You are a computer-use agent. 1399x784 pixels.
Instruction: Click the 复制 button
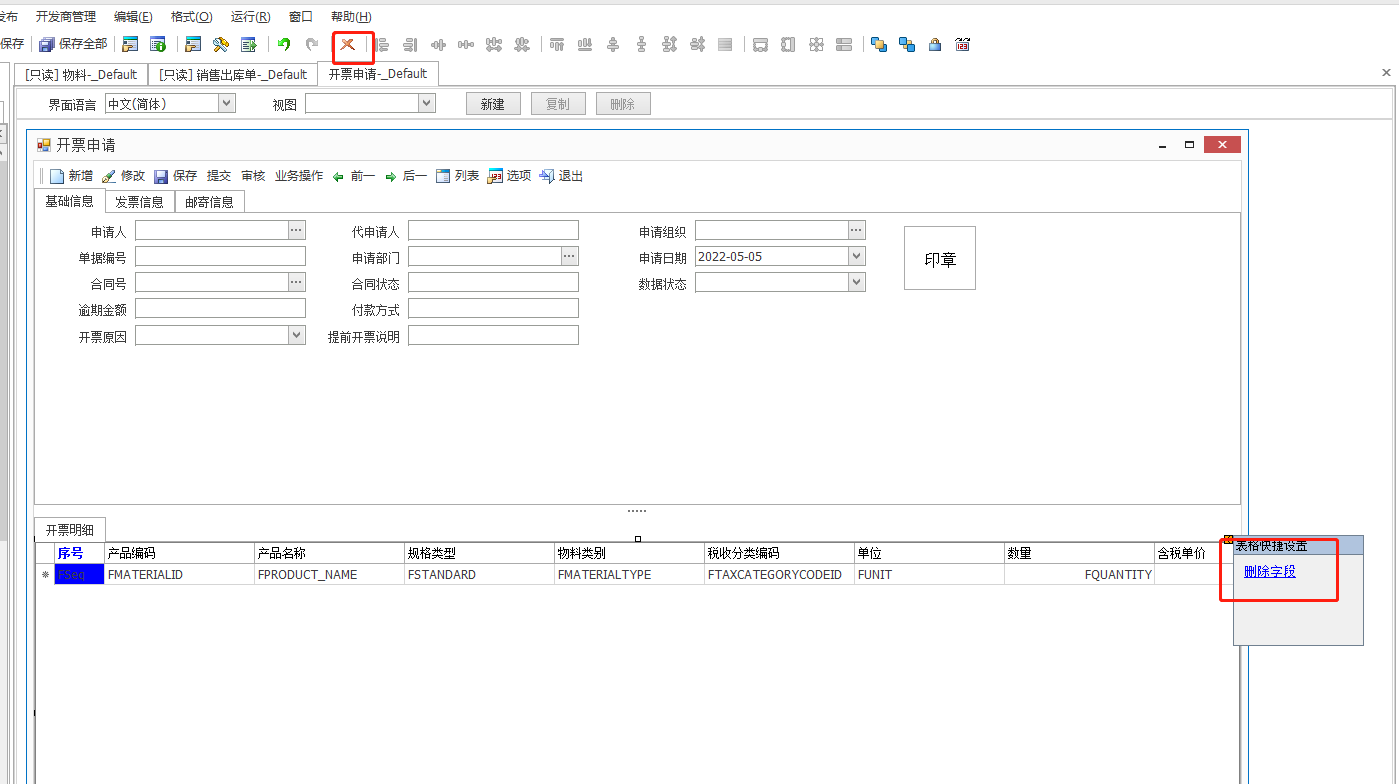tap(558, 104)
